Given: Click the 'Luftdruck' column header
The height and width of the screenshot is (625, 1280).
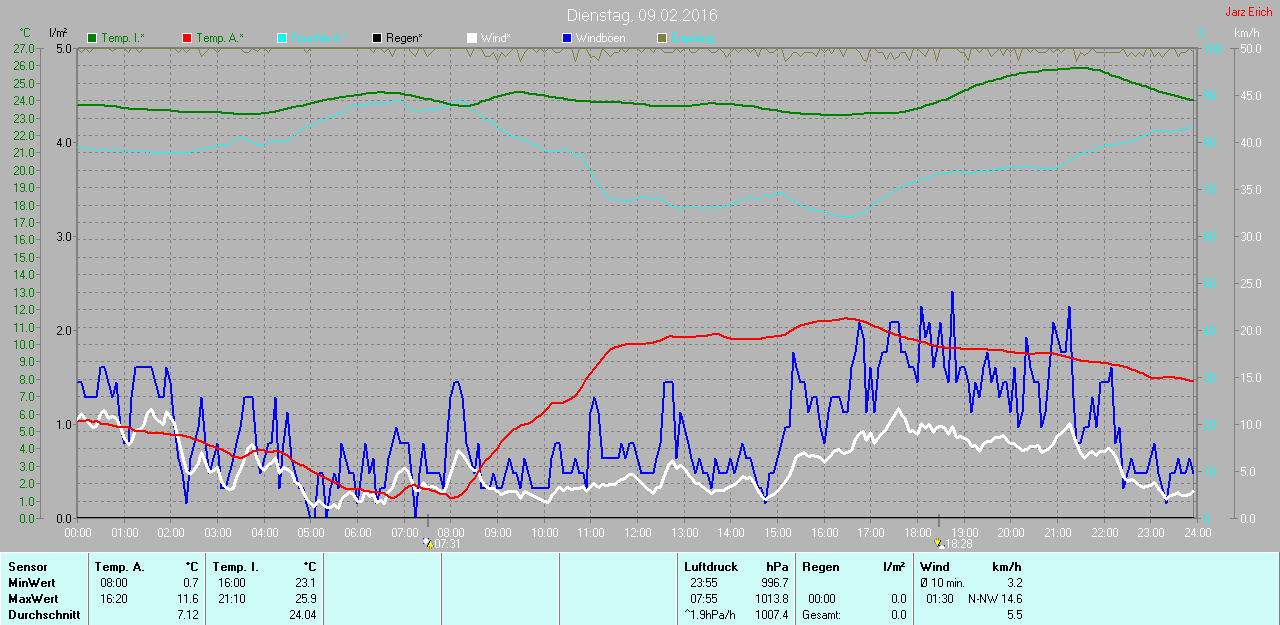Looking at the screenshot, I should 711,567.
